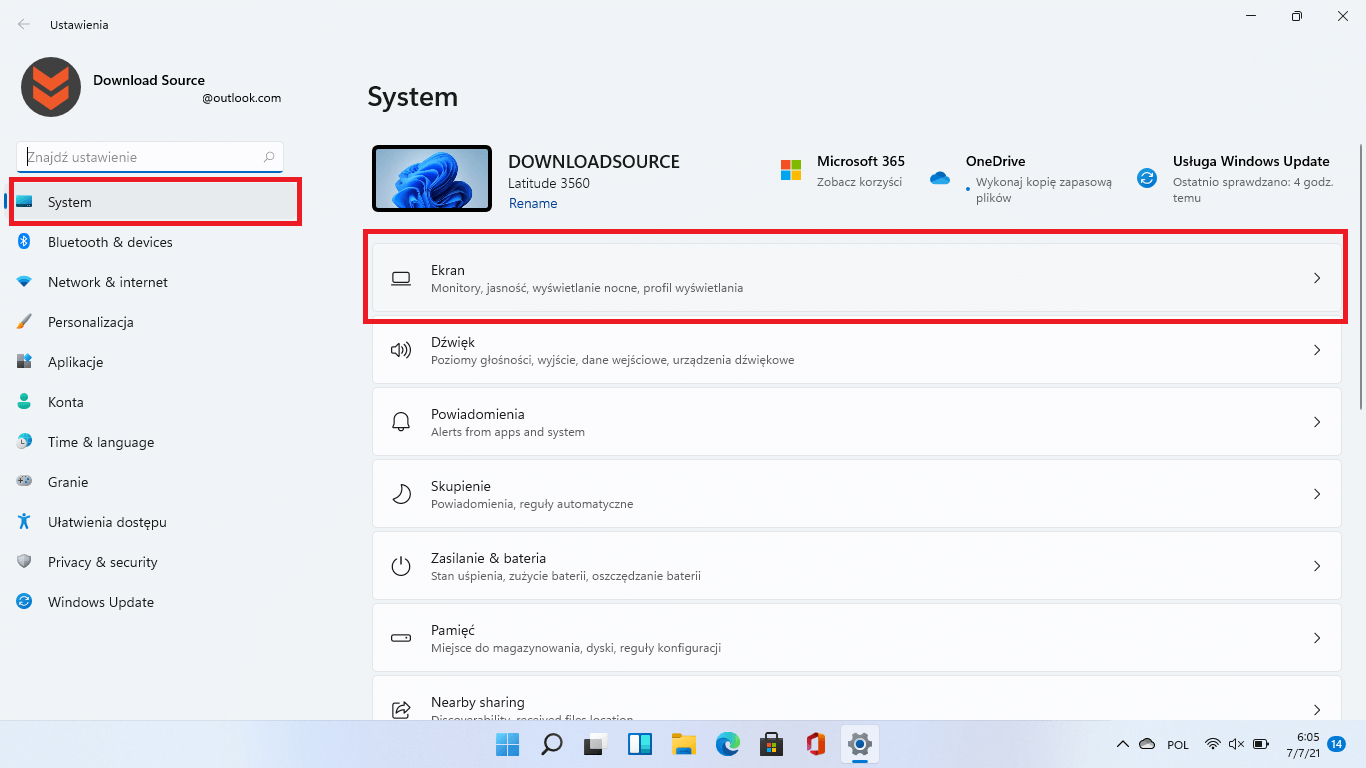Open File Explorer from the taskbar
The image size is (1366, 768).
(x=684, y=744)
